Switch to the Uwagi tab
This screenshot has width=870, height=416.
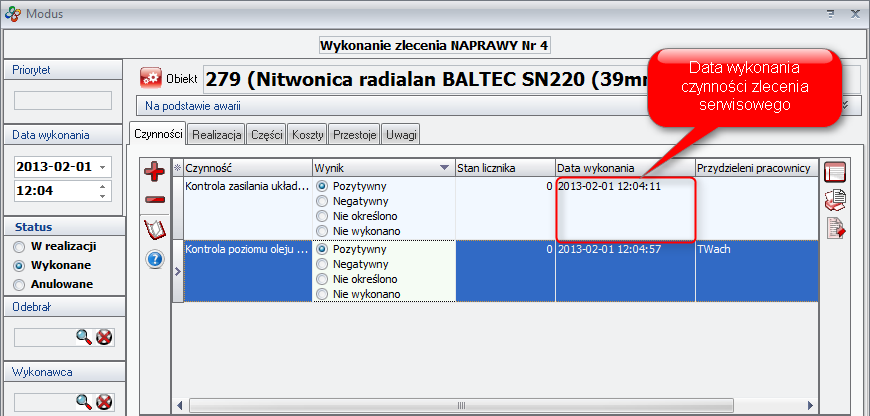coord(401,135)
